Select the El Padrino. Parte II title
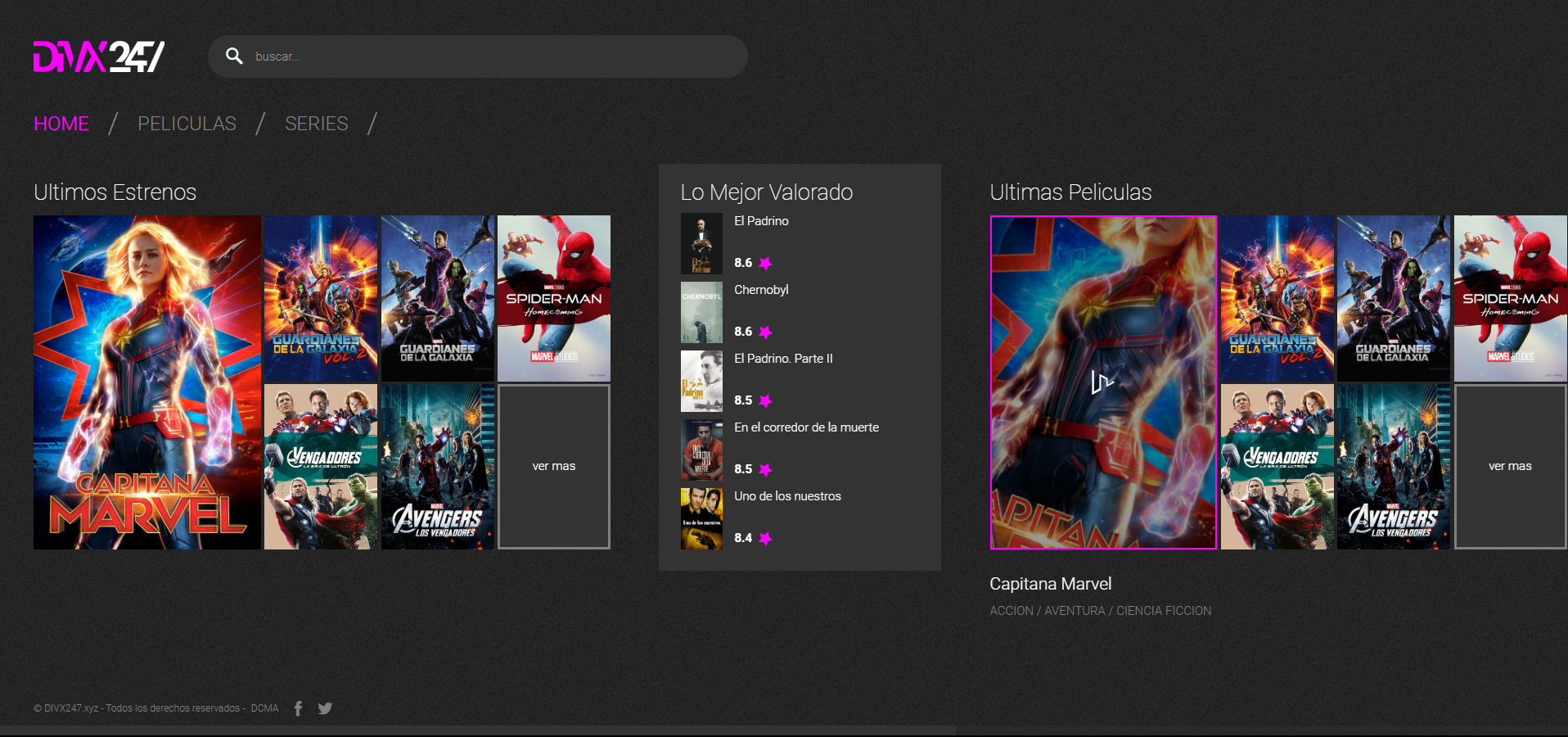The height and width of the screenshot is (737, 1568). [x=783, y=359]
